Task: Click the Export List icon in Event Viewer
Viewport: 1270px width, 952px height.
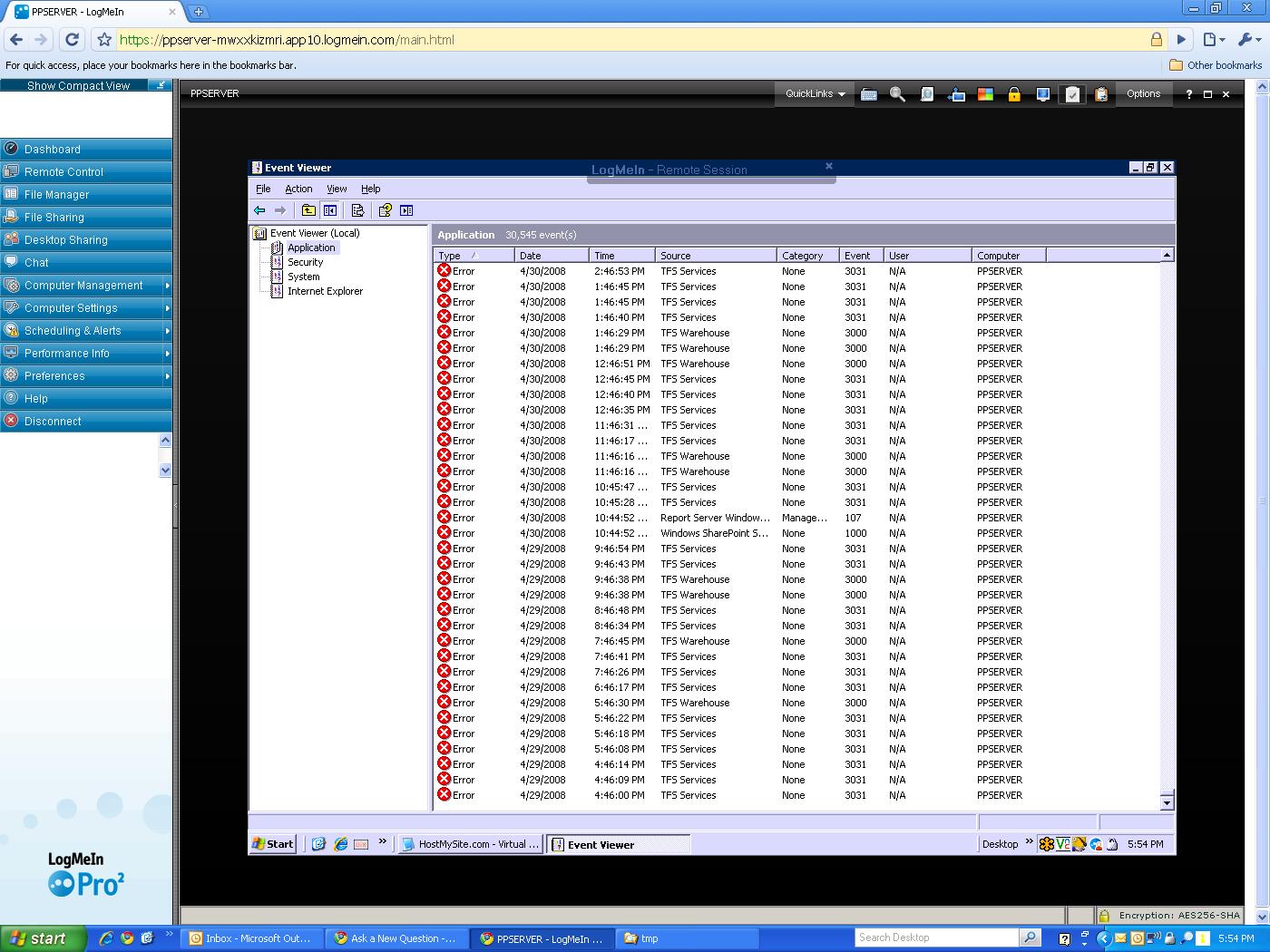Action: click(357, 210)
